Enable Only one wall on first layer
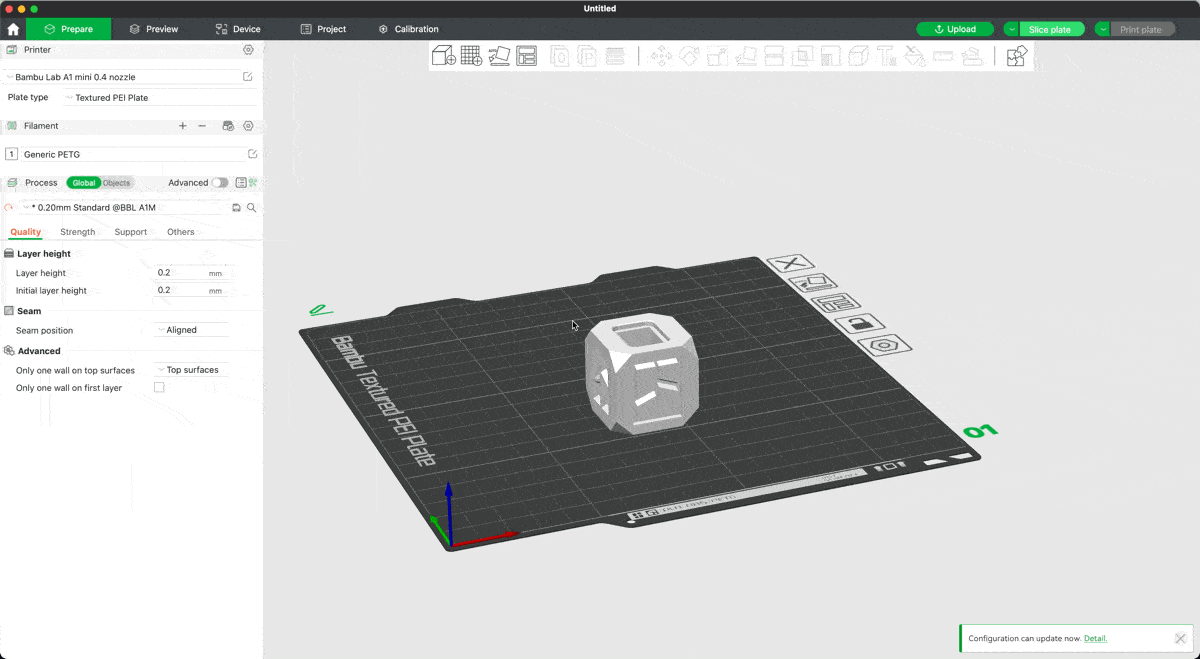 [x=159, y=388]
